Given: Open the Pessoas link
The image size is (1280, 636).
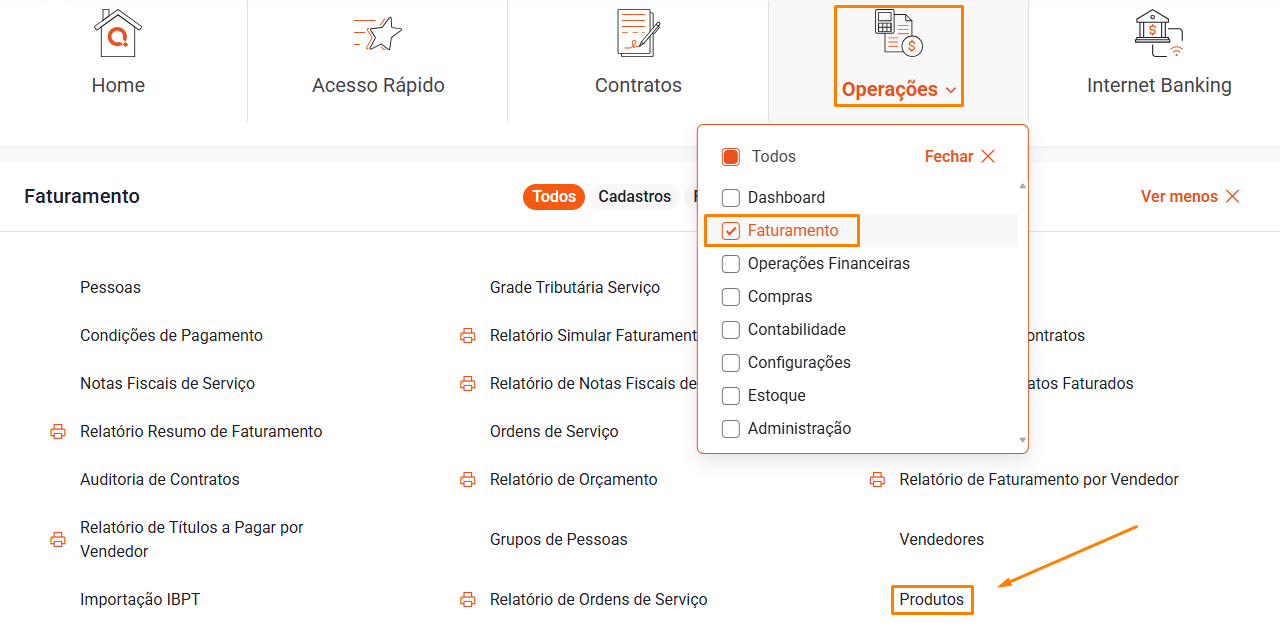Looking at the screenshot, I should (x=110, y=288).
